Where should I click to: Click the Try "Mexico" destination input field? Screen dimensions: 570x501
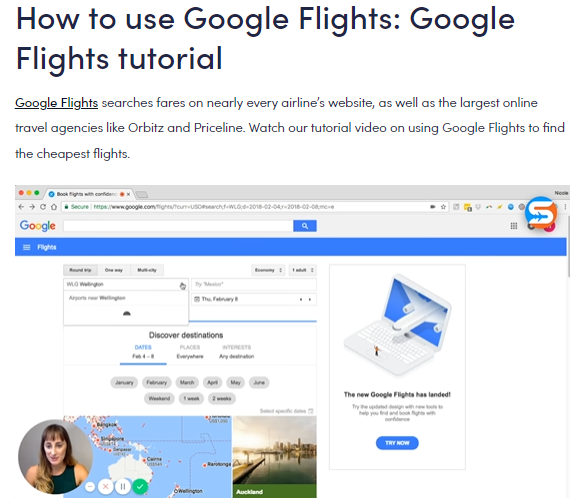254,284
